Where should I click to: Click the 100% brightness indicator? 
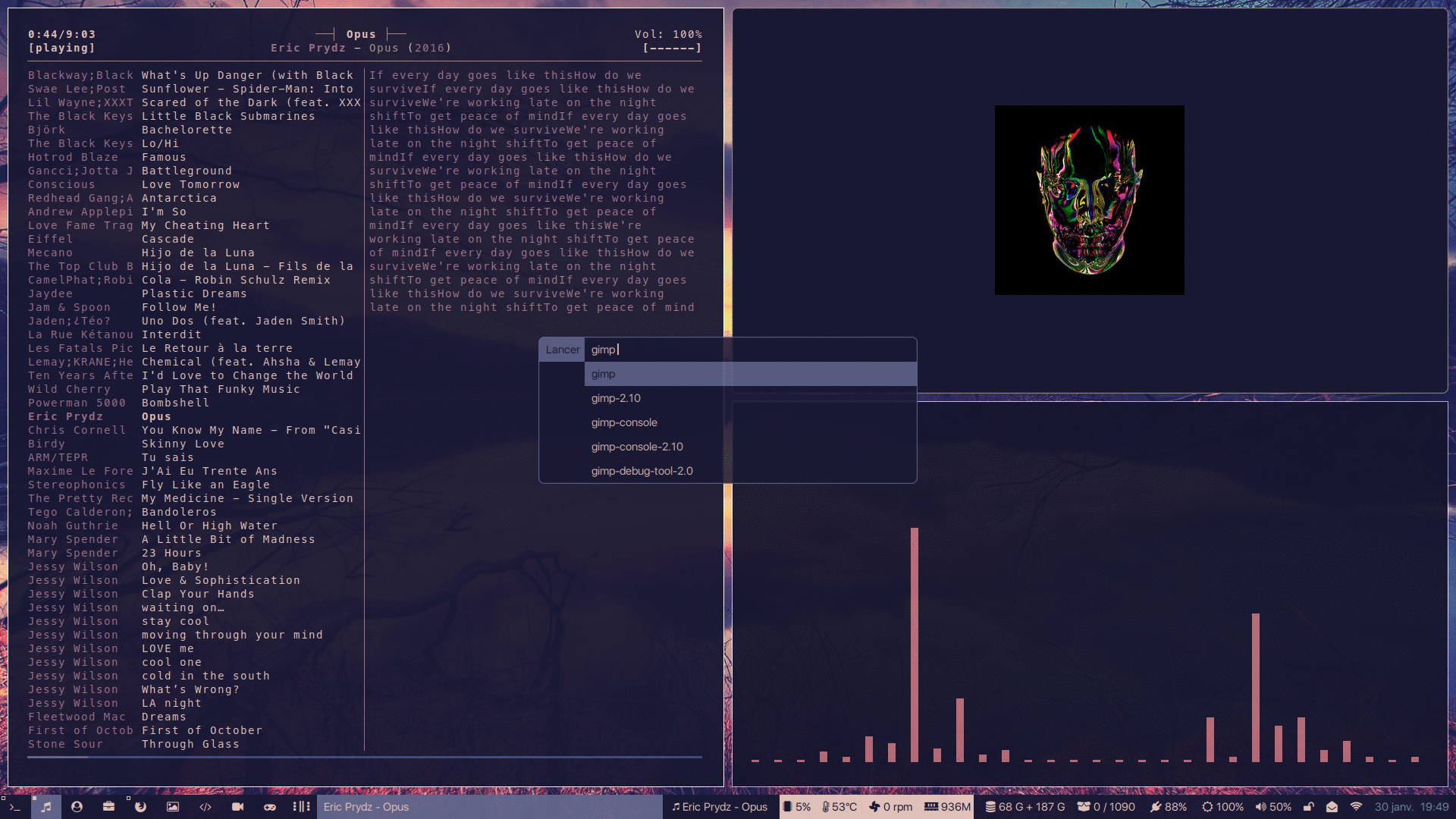click(1222, 807)
